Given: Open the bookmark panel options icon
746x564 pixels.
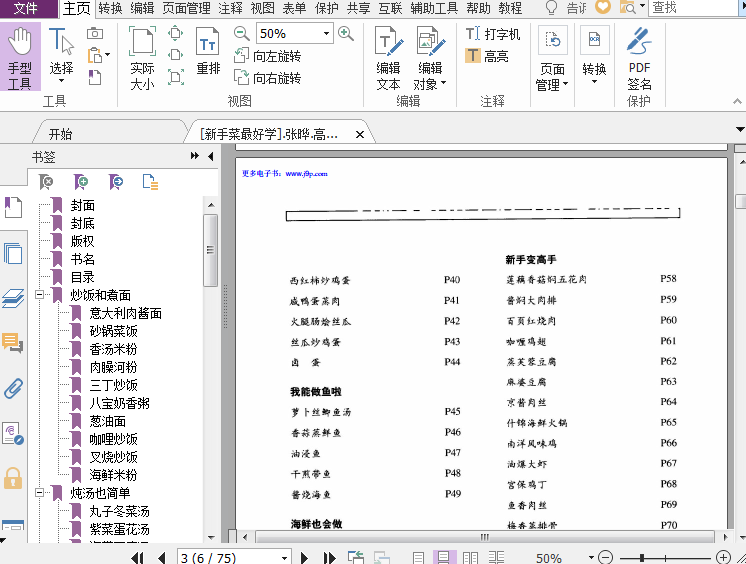Looking at the screenshot, I should 150,182.
